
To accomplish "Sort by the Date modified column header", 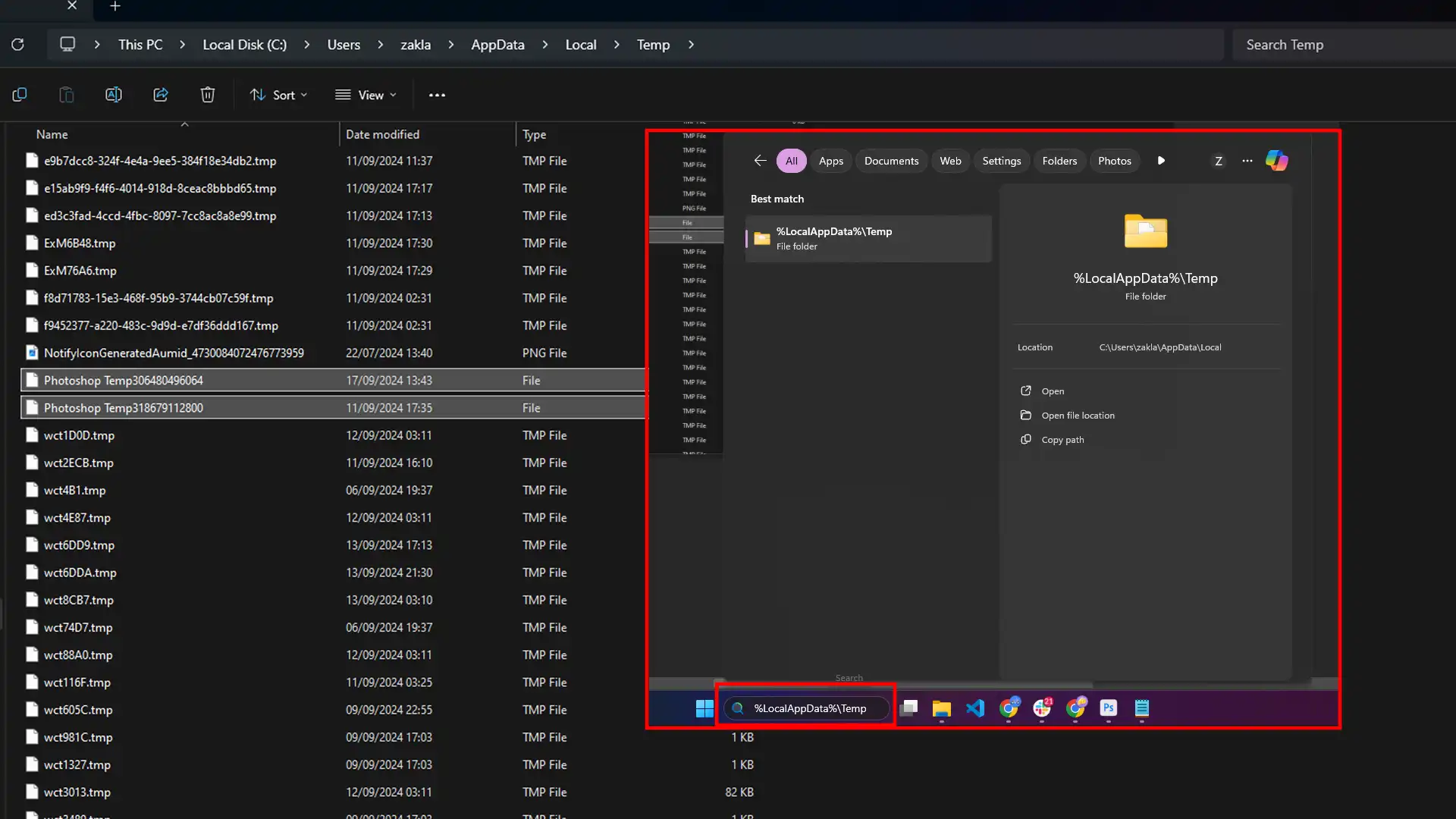I will pos(382,134).
